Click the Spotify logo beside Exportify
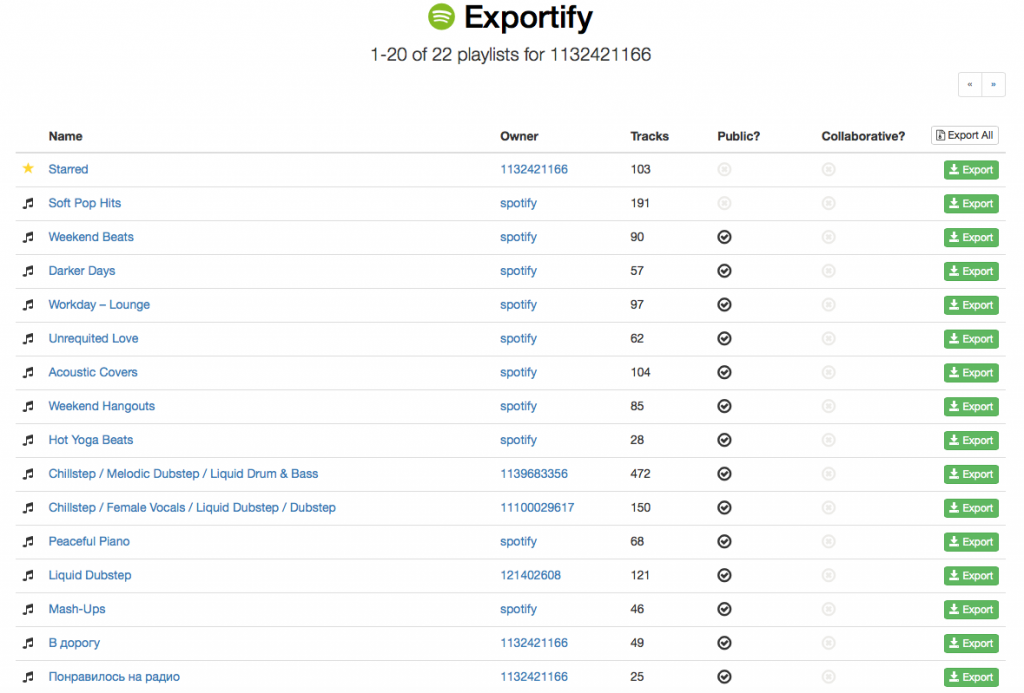 (440, 17)
